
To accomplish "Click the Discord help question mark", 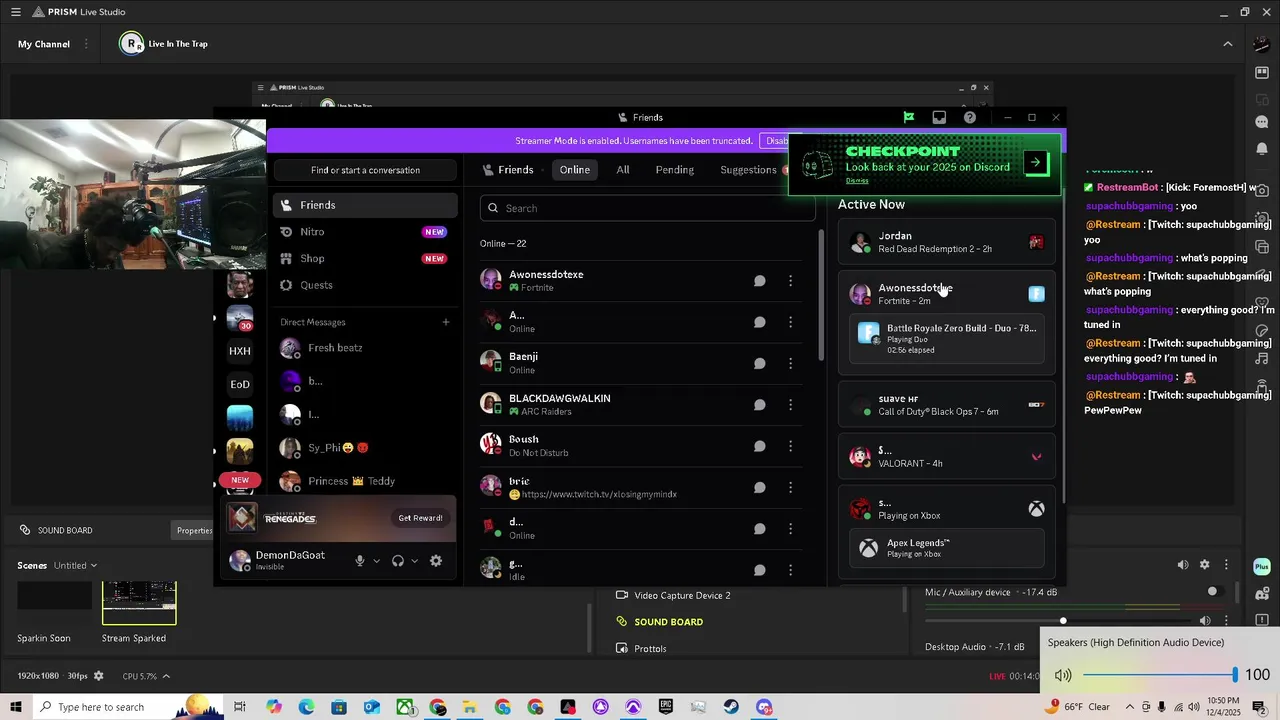I will 970,117.
